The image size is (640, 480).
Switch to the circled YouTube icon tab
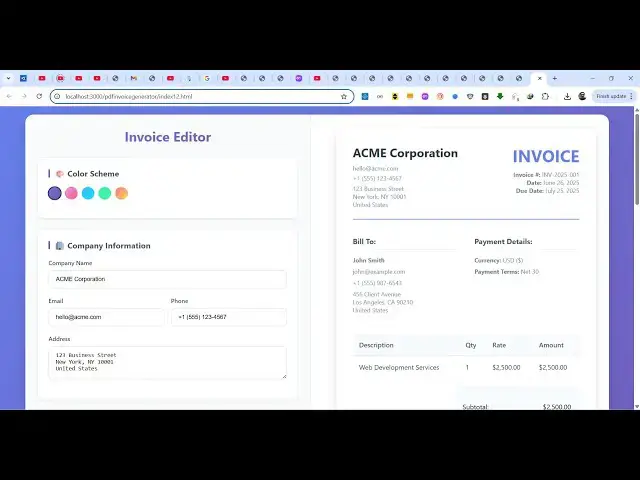(x=60, y=78)
